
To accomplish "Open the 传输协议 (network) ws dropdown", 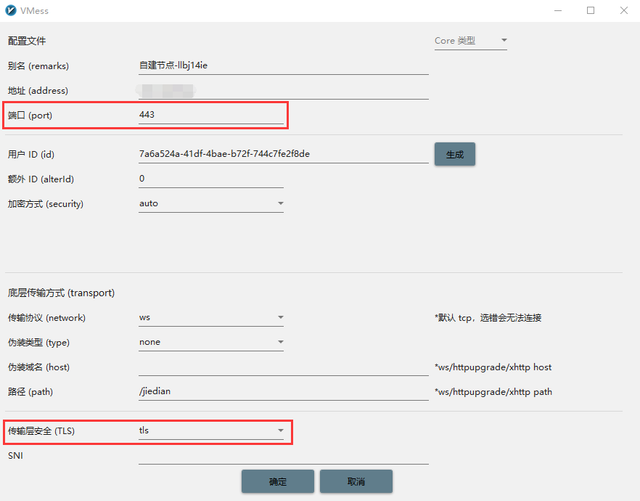I will pos(211,317).
